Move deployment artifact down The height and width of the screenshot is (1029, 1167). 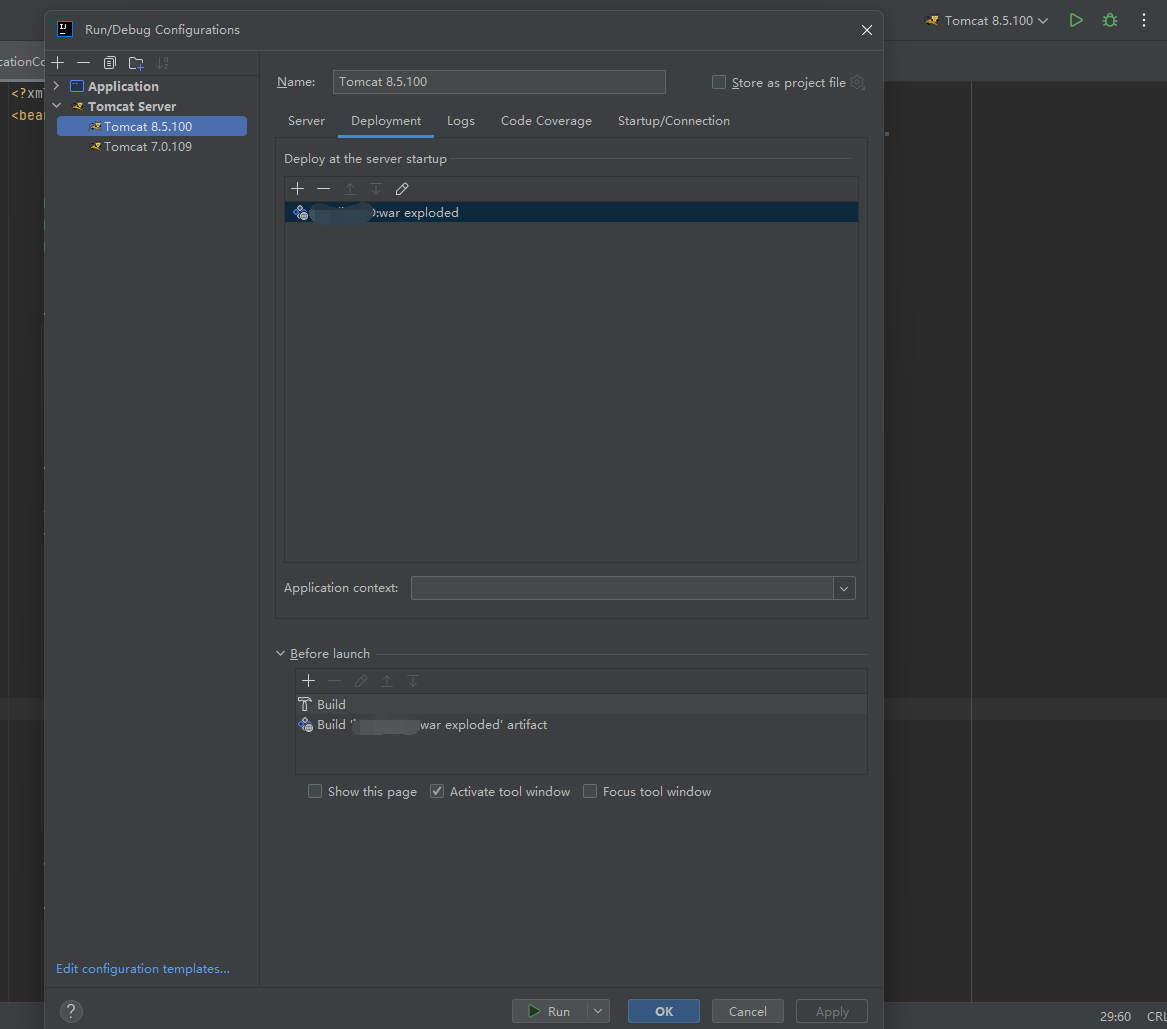376,189
